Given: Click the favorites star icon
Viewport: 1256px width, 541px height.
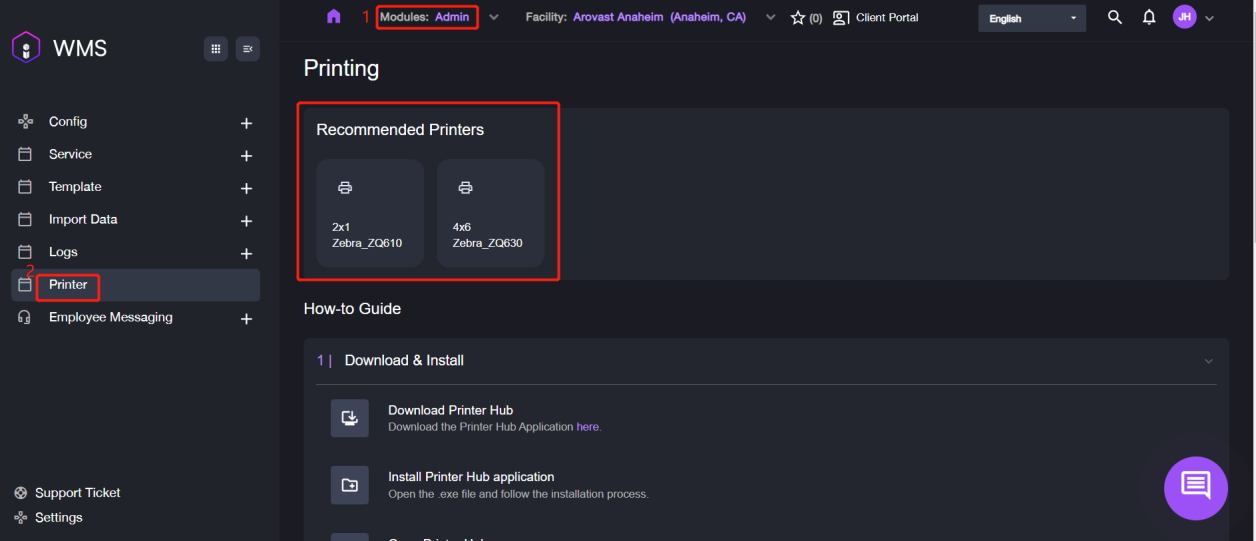Looking at the screenshot, I should (x=798, y=18).
